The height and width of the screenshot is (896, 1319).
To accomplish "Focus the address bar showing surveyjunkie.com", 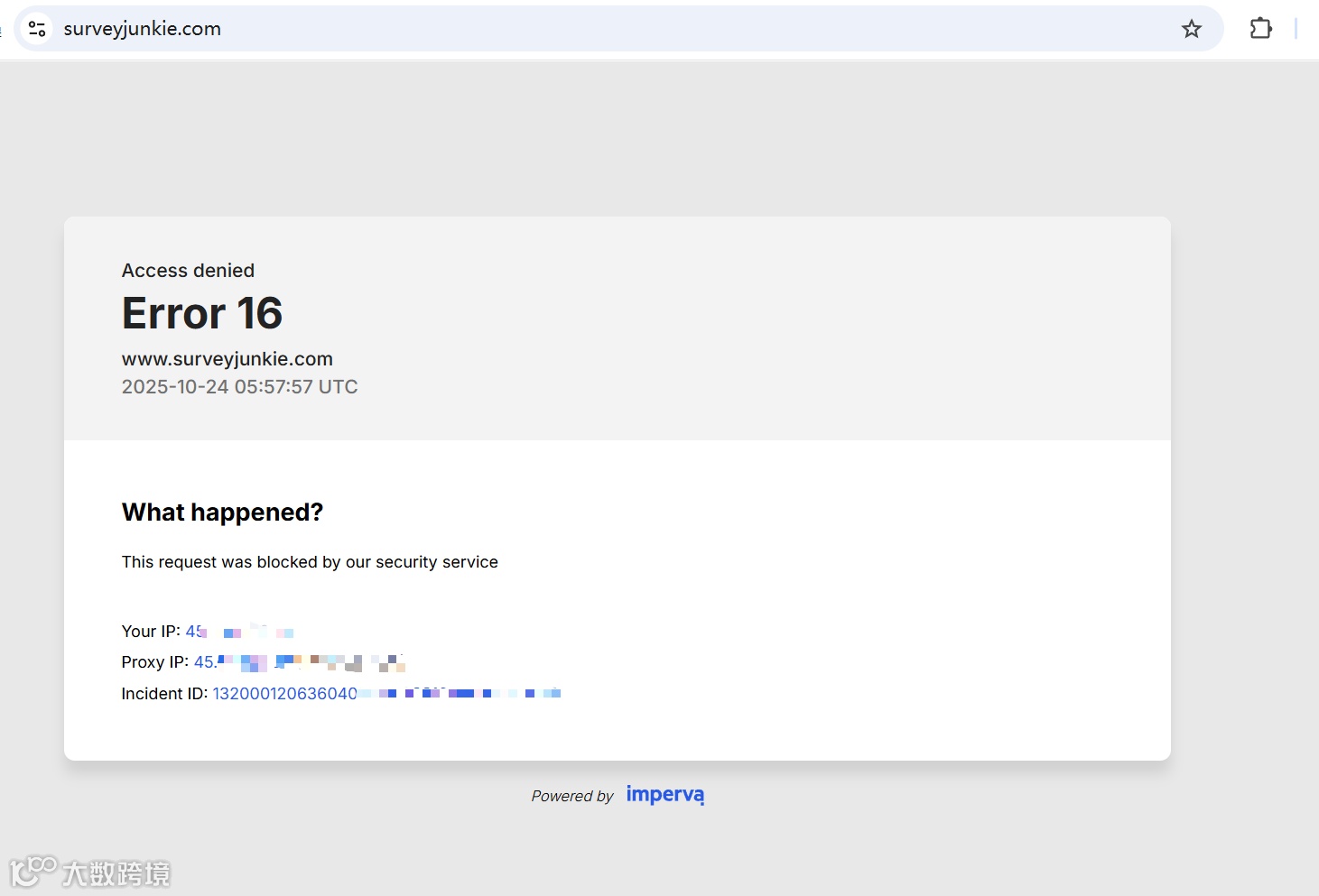I will tap(618, 29).
